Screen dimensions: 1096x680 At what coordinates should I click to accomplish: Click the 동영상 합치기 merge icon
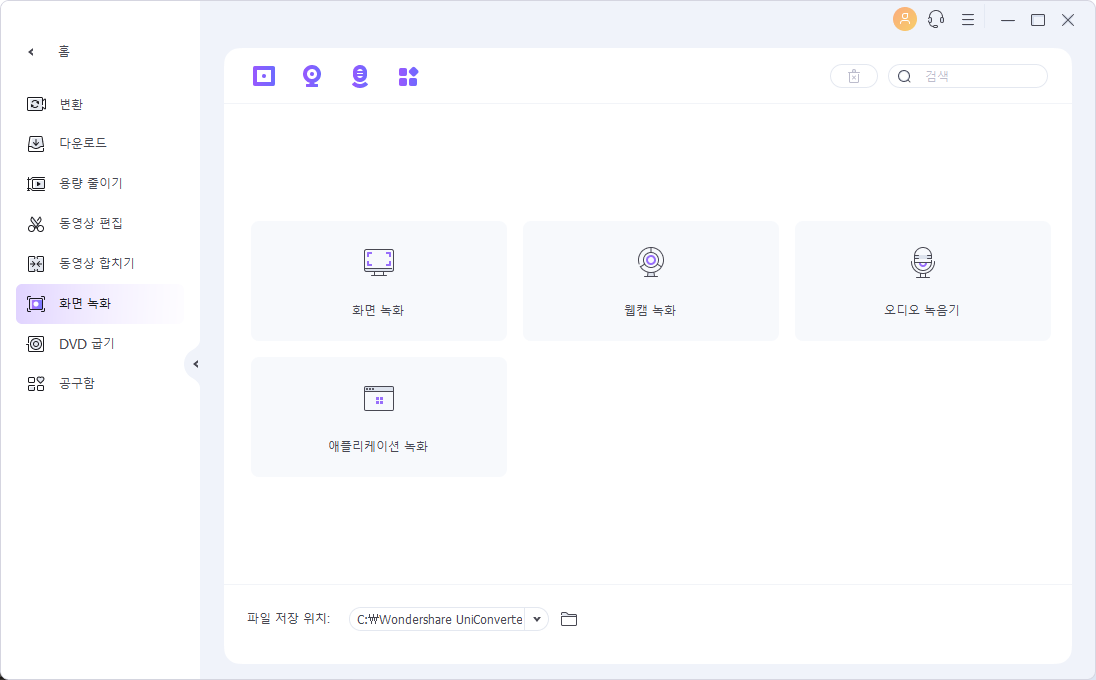click(36, 263)
